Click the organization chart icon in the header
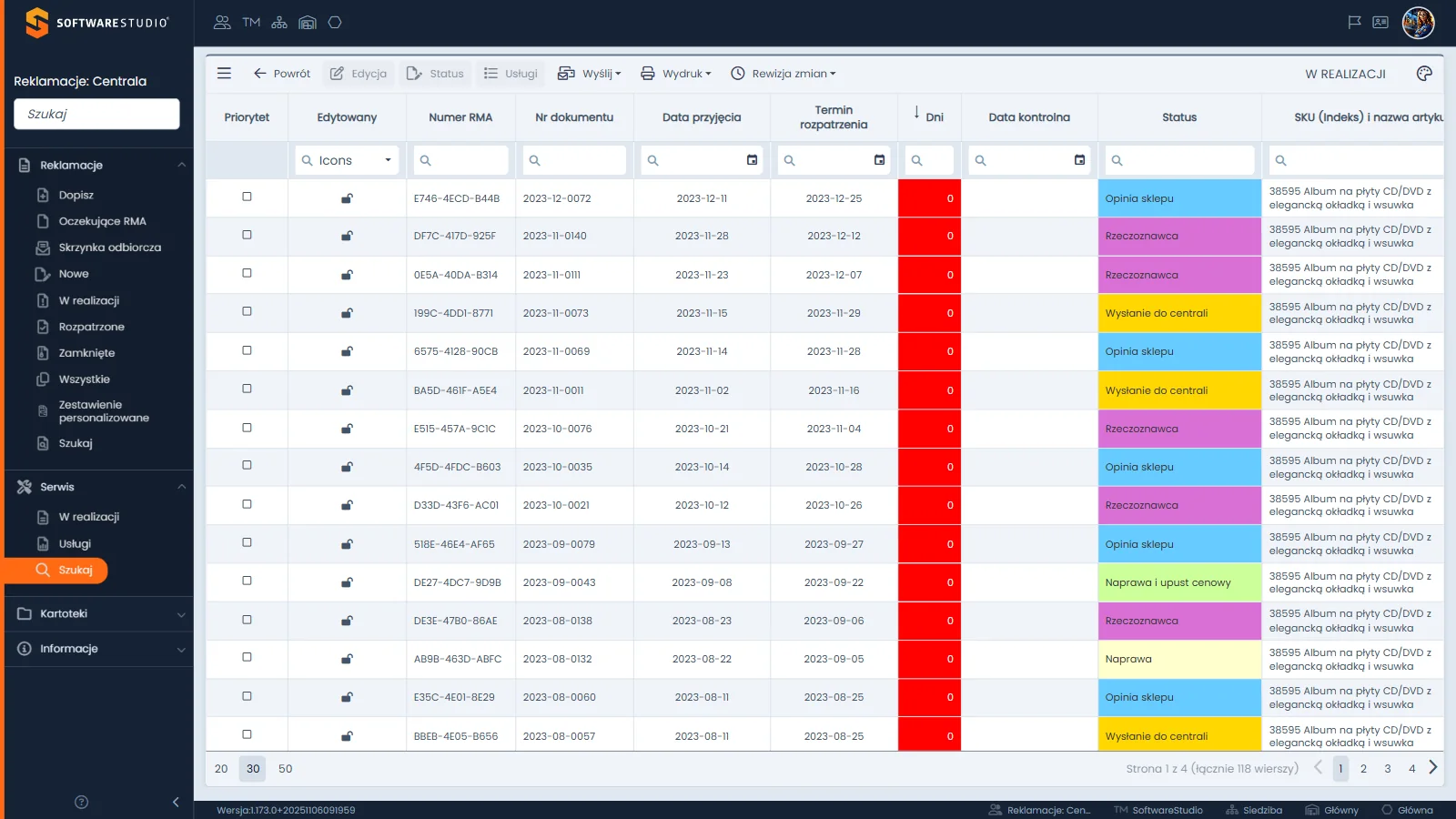The width and height of the screenshot is (1456, 819). click(x=279, y=23)
